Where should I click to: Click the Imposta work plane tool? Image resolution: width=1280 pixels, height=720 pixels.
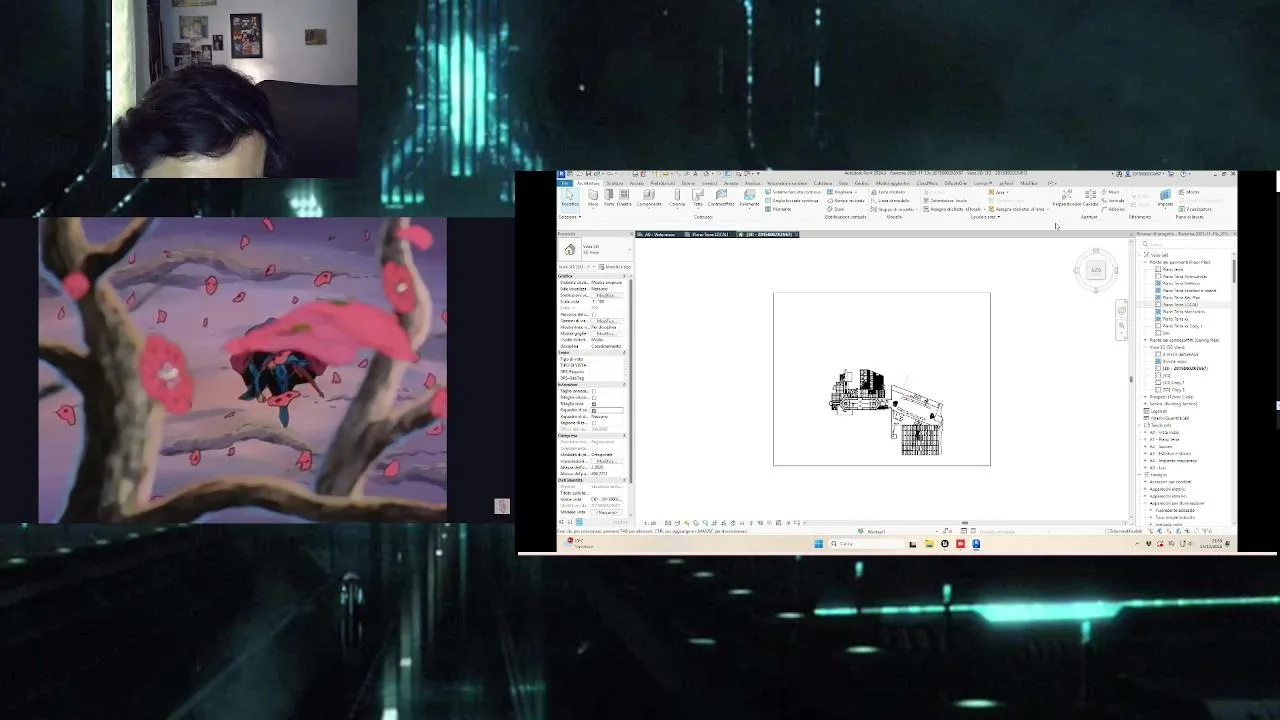(1165, 199)
